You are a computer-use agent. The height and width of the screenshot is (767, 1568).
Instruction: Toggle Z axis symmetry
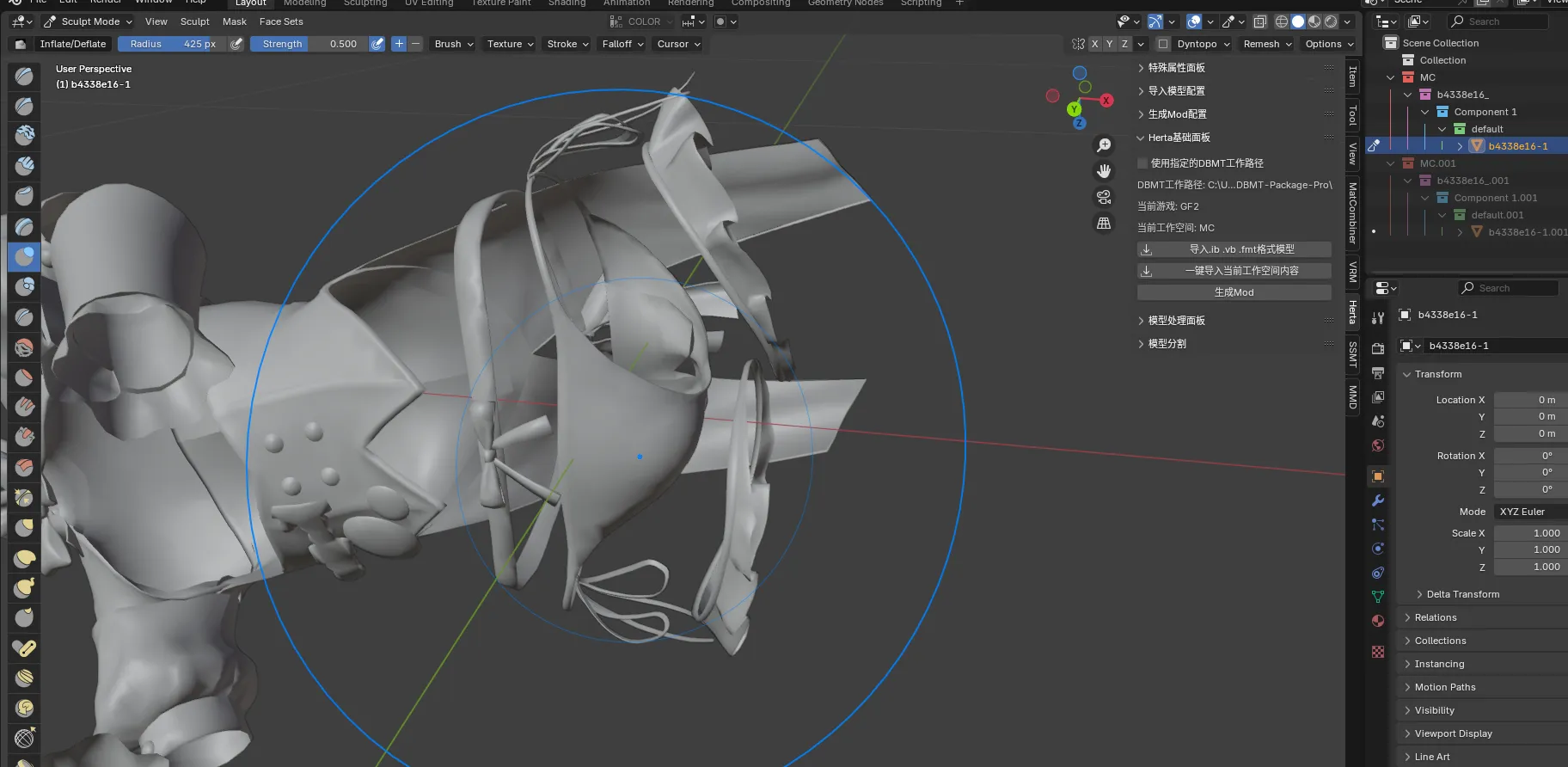click(1124, 44)
